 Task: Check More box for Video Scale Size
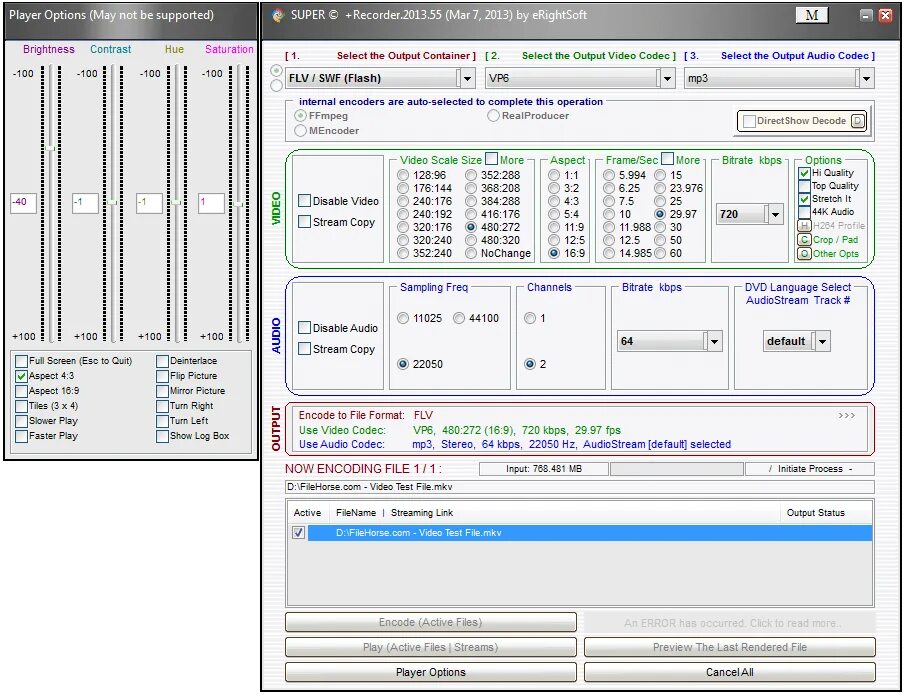(491, 158)
